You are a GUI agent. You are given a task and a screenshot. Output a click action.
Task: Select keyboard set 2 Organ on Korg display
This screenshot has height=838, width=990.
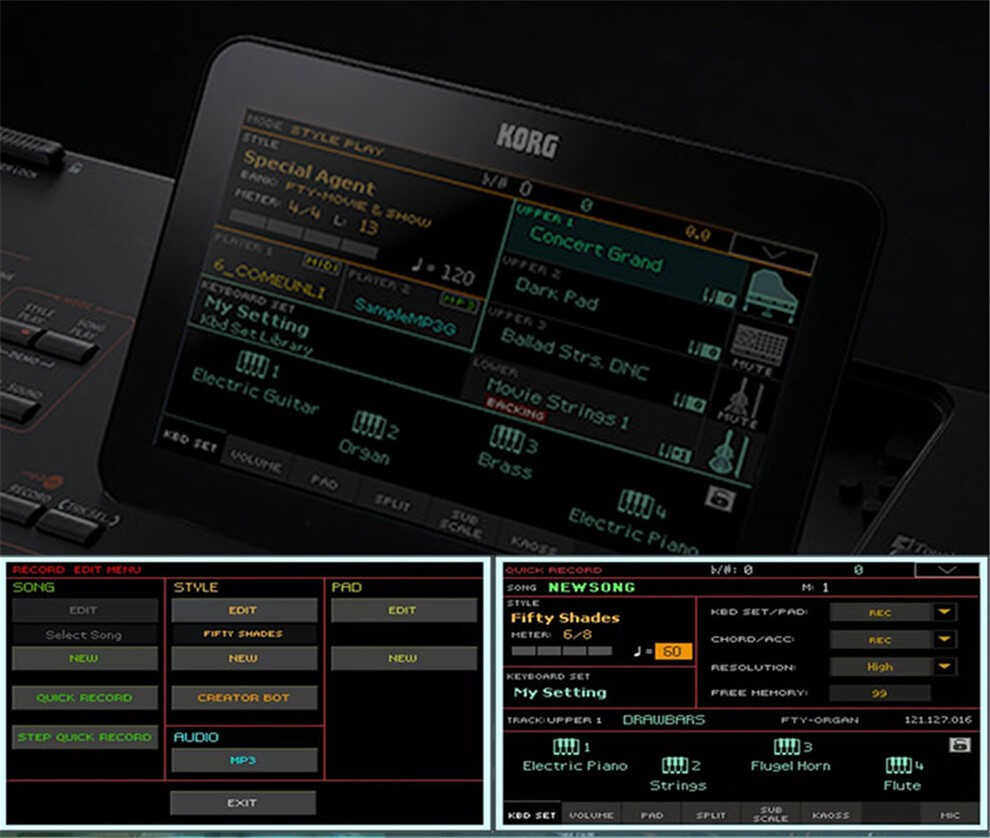pos(371,438)
